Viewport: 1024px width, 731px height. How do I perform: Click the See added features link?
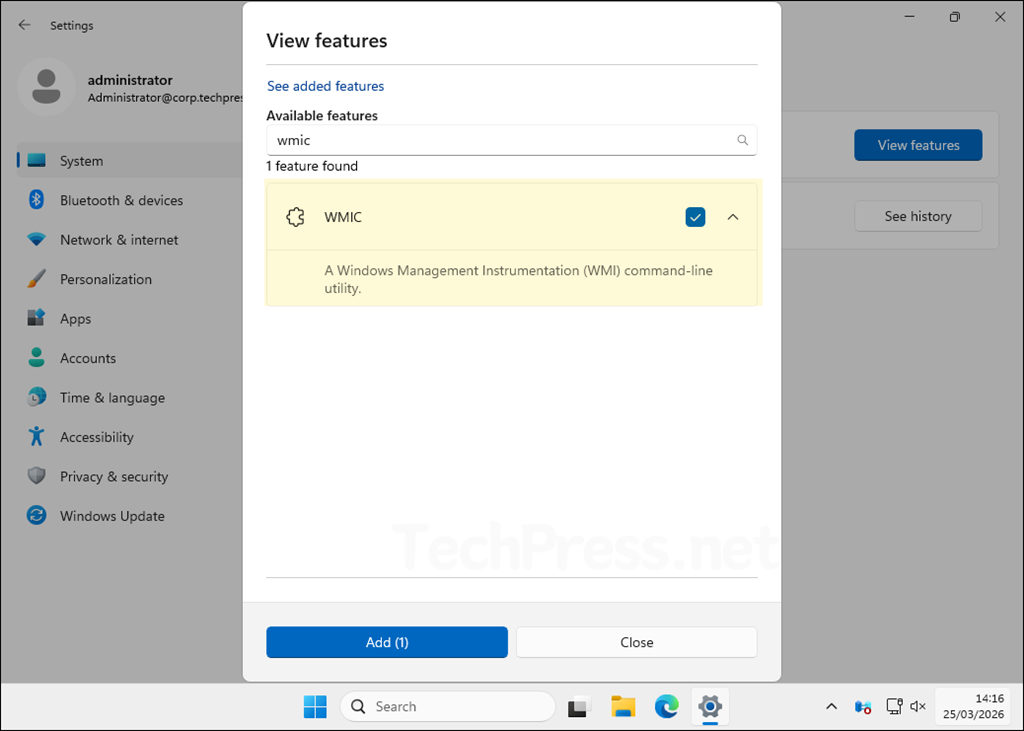click(x=325, y=86)
